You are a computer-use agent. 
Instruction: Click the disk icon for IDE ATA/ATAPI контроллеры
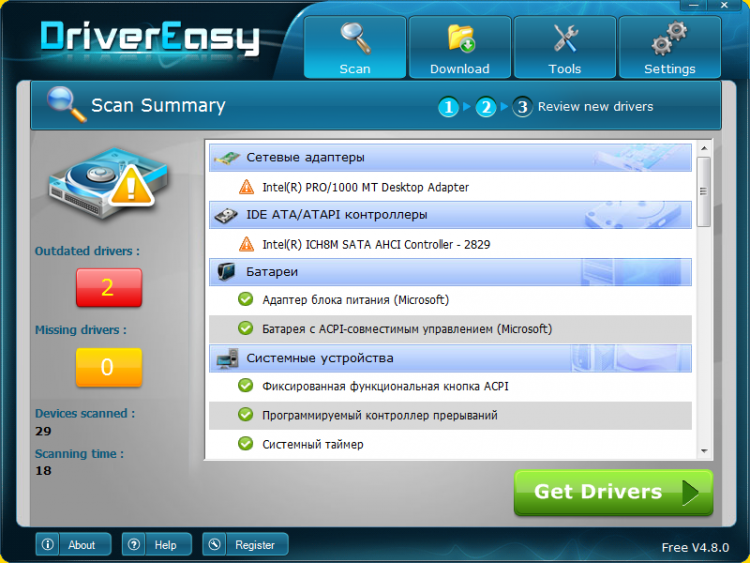click(x=226, y=216)
